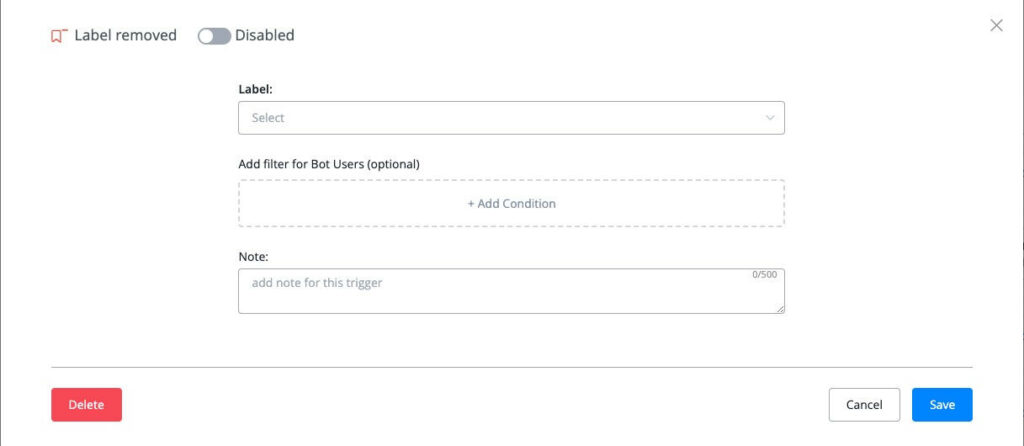Image resolution: width=1024 pixels, height=446 pixels.
Task: Click the "Select" placeholder in Label dropdown
Action: coord(268,118)
